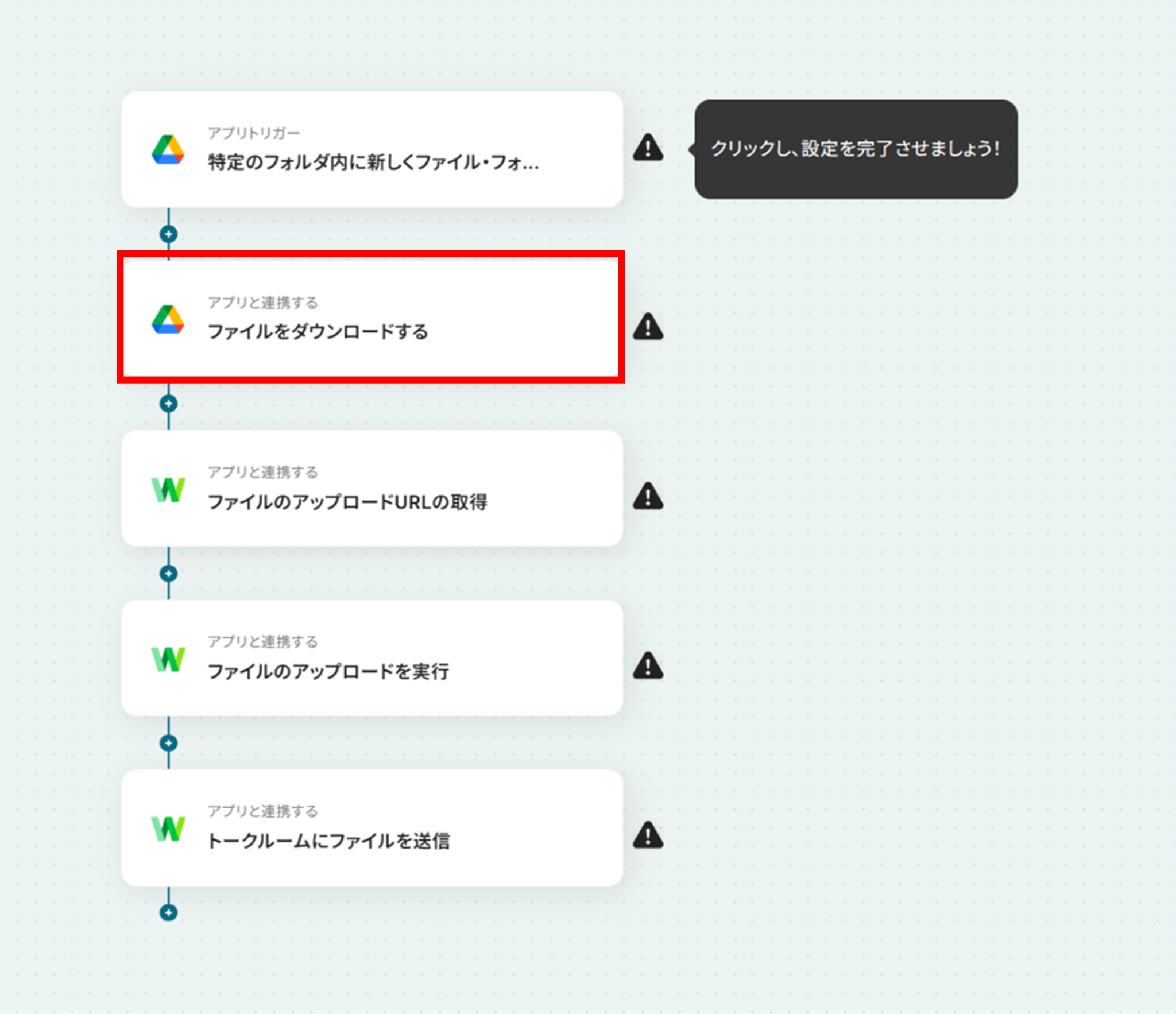Open the ファイルをダウンロードする step
The image size is (1176, 1014).
(372, 319)
